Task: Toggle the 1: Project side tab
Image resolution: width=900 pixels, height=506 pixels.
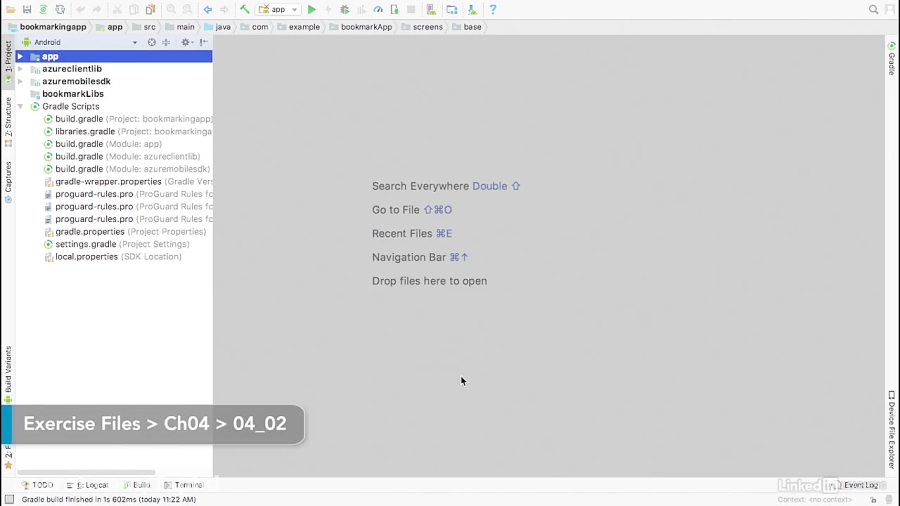Action: tap(8, 62)
